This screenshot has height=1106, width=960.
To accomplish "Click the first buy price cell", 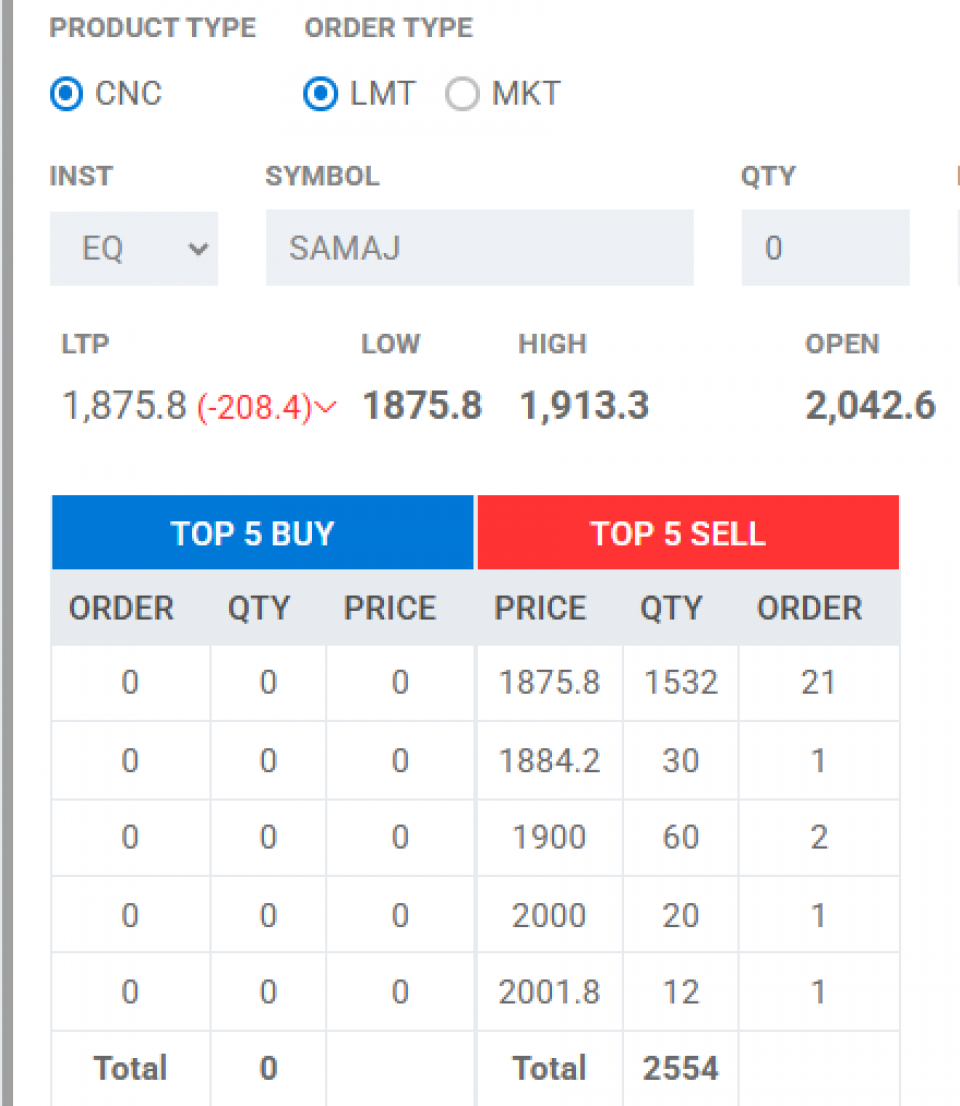I will (x=400, y=683).
